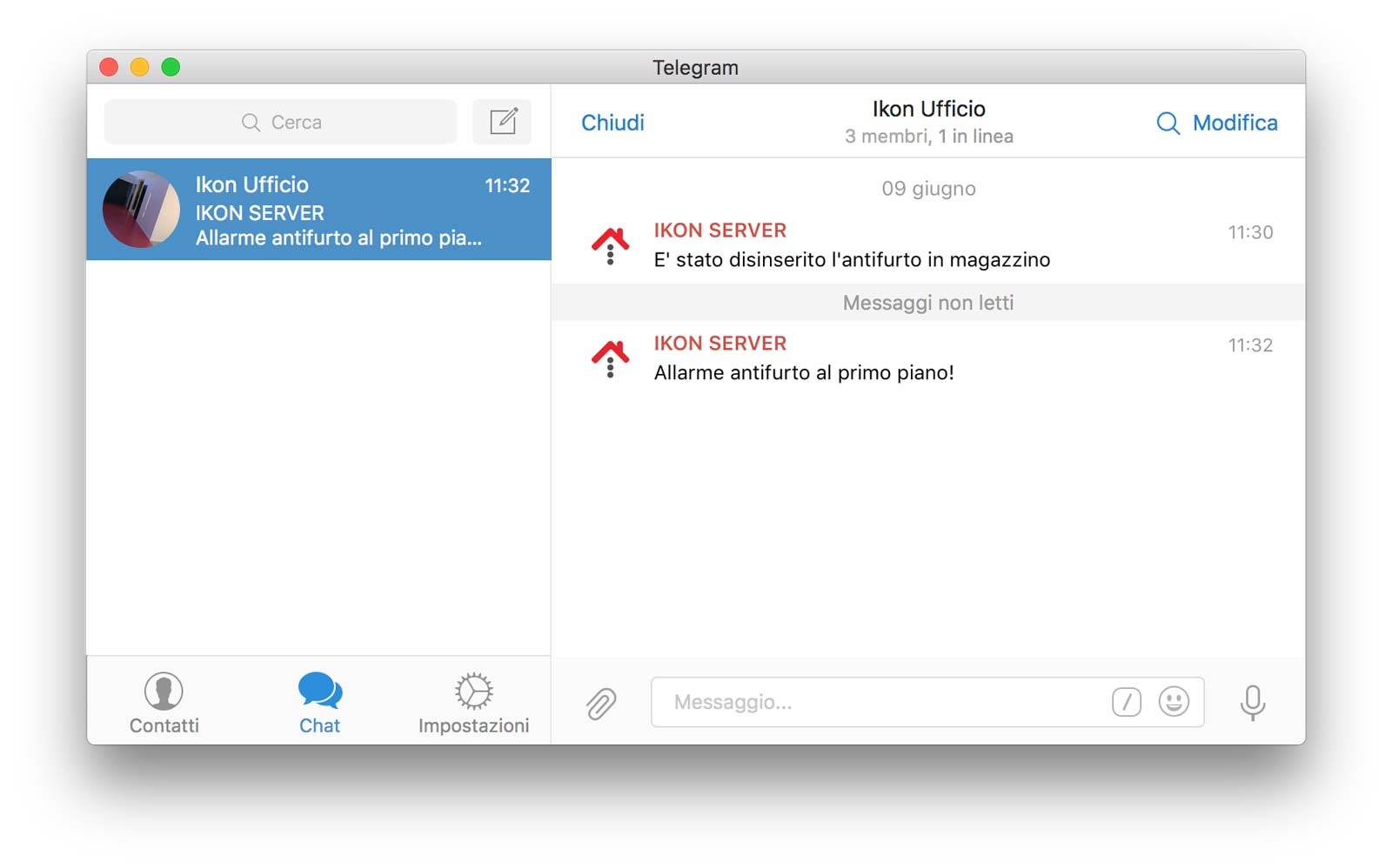Click the IKON SERVER sender name at 11:30
Image resolution: width=1392 pixels, height=868 pixels.
pos(719,230)
